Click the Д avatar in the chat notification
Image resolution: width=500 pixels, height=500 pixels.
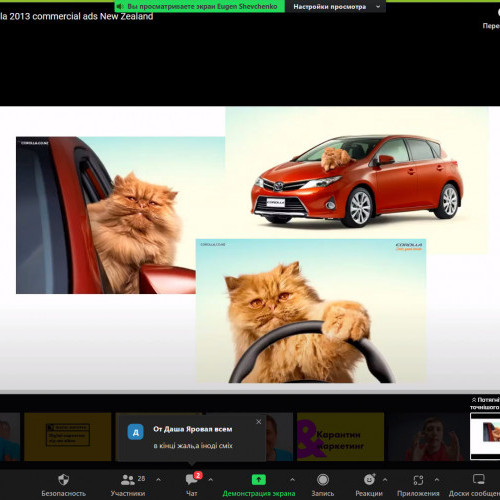tap(135, 432)
